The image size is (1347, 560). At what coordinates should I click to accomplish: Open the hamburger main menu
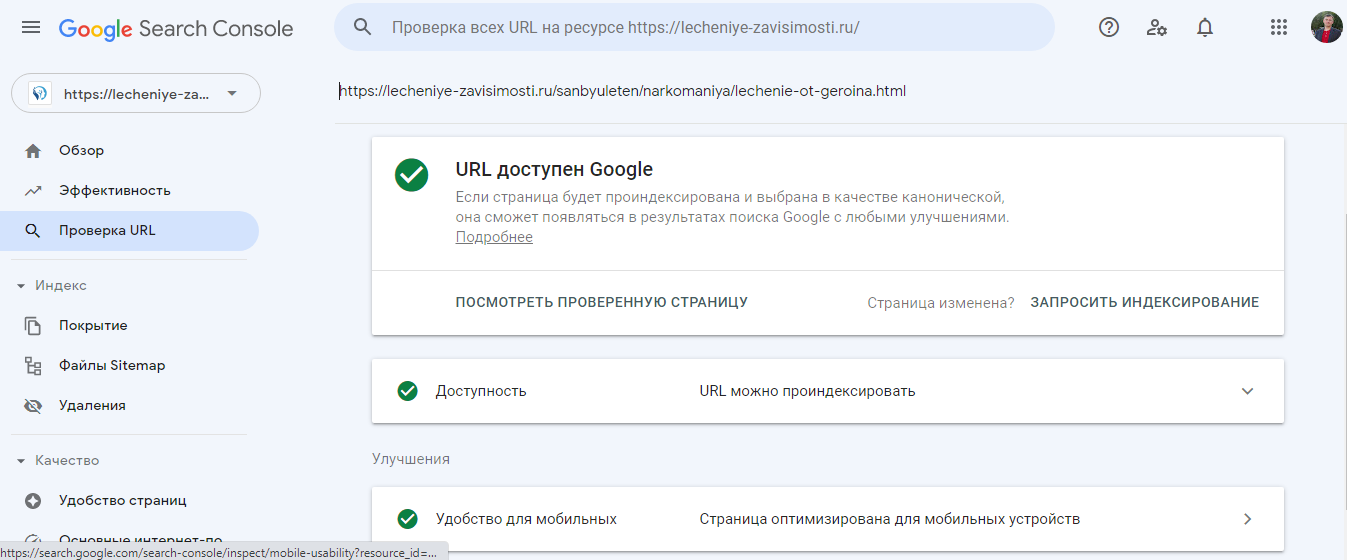pos(31,27)
